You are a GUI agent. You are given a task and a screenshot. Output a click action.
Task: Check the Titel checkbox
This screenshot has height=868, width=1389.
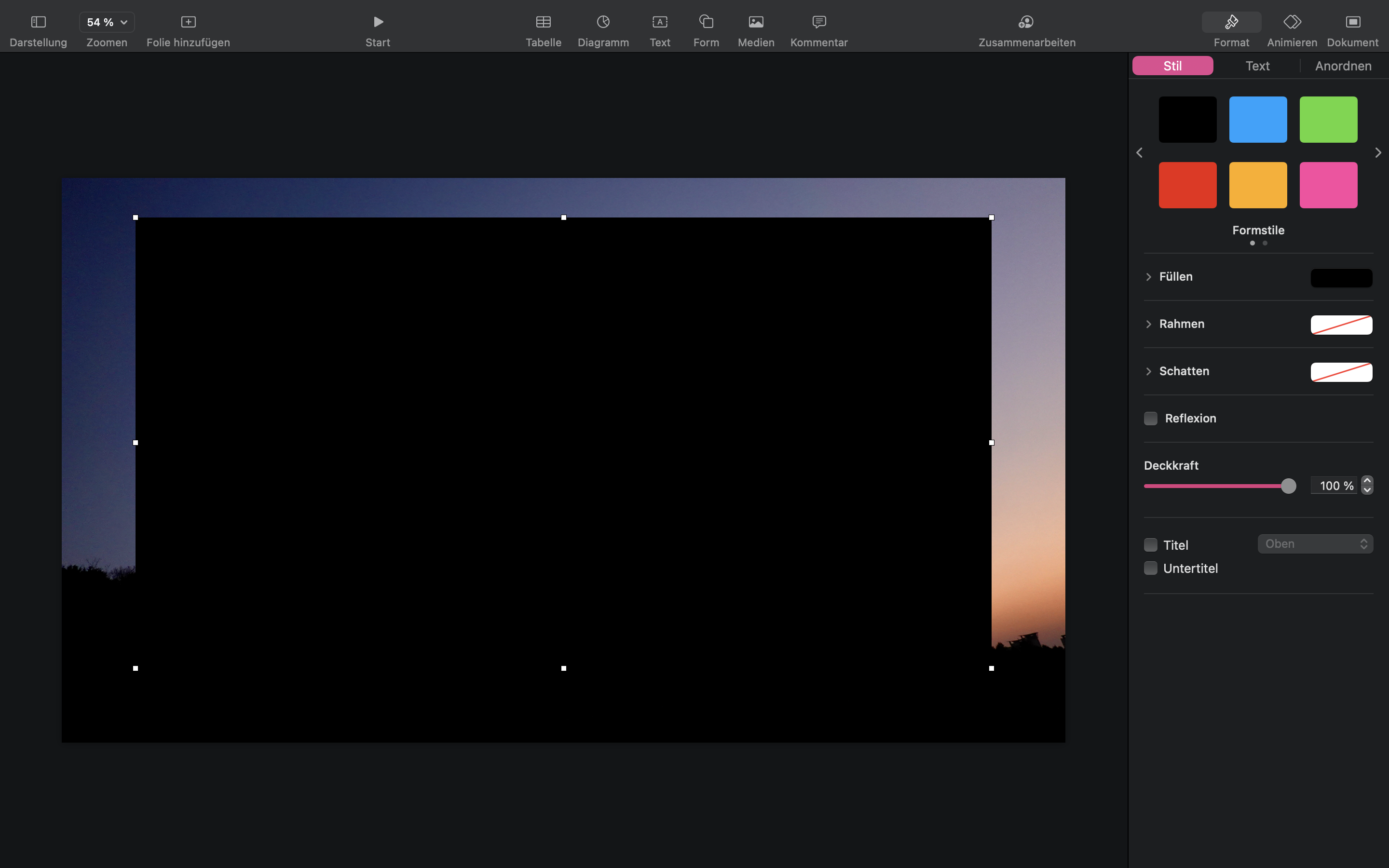pos(1150,545)
